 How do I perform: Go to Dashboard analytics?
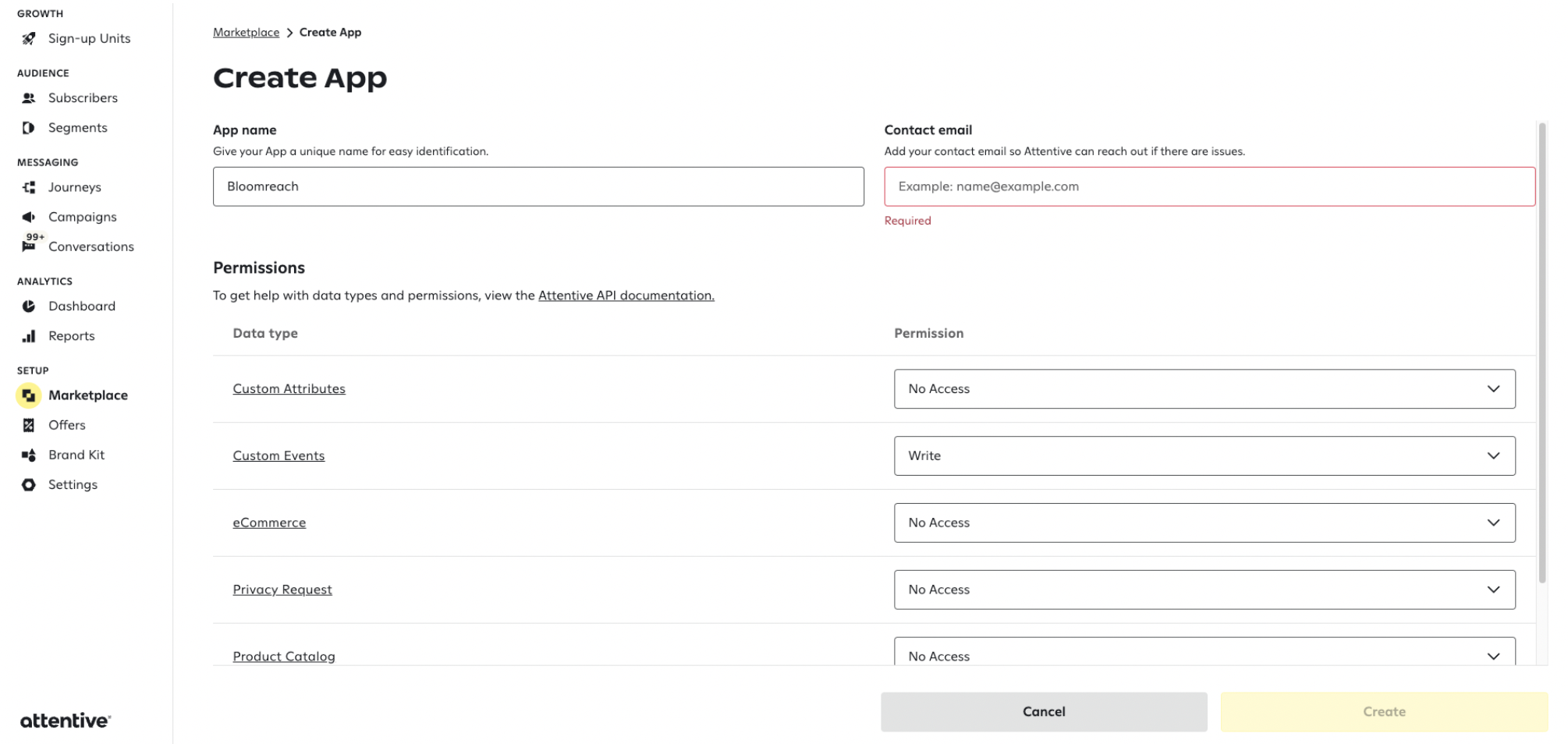pos(82,306)
